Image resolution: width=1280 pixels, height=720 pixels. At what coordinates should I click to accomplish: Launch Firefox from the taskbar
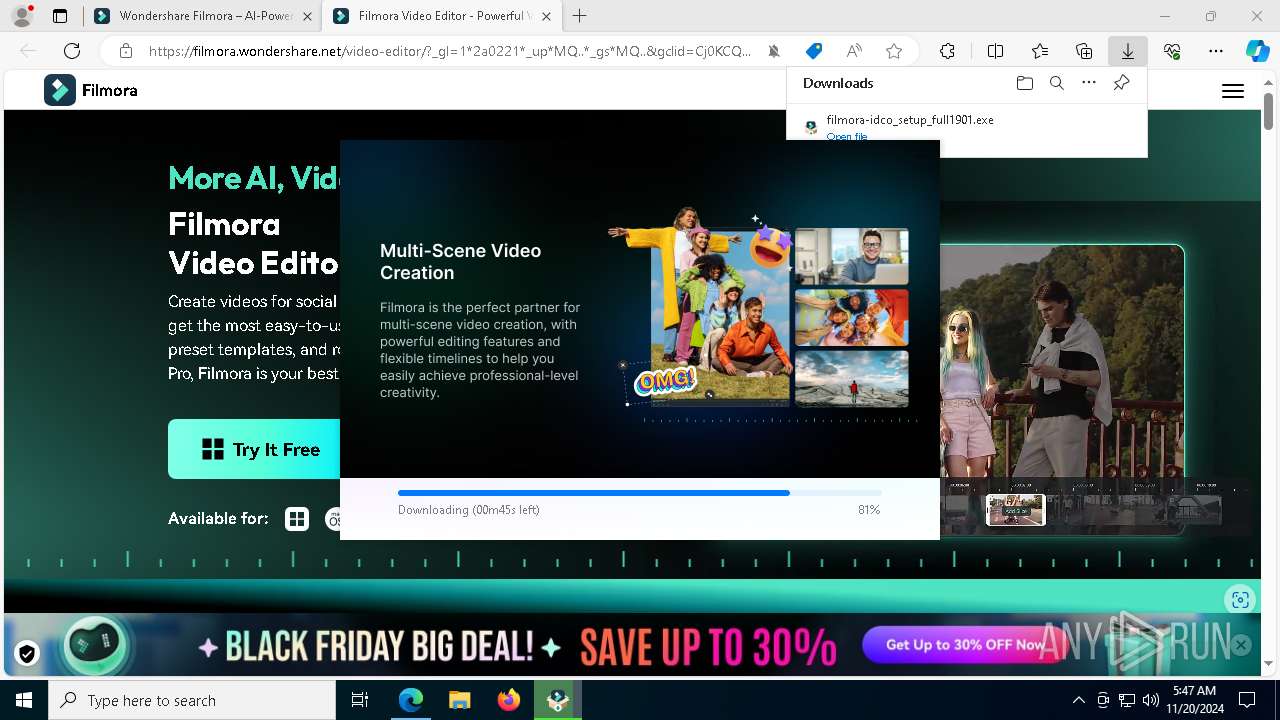click(x=508, y=700)
